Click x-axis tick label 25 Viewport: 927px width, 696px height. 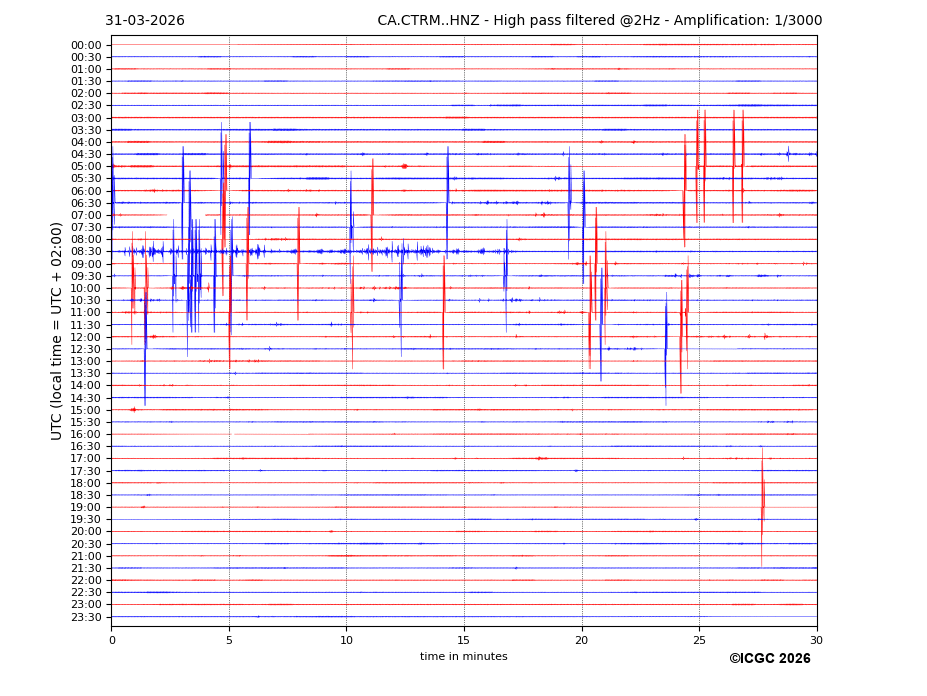coord(699,640)
